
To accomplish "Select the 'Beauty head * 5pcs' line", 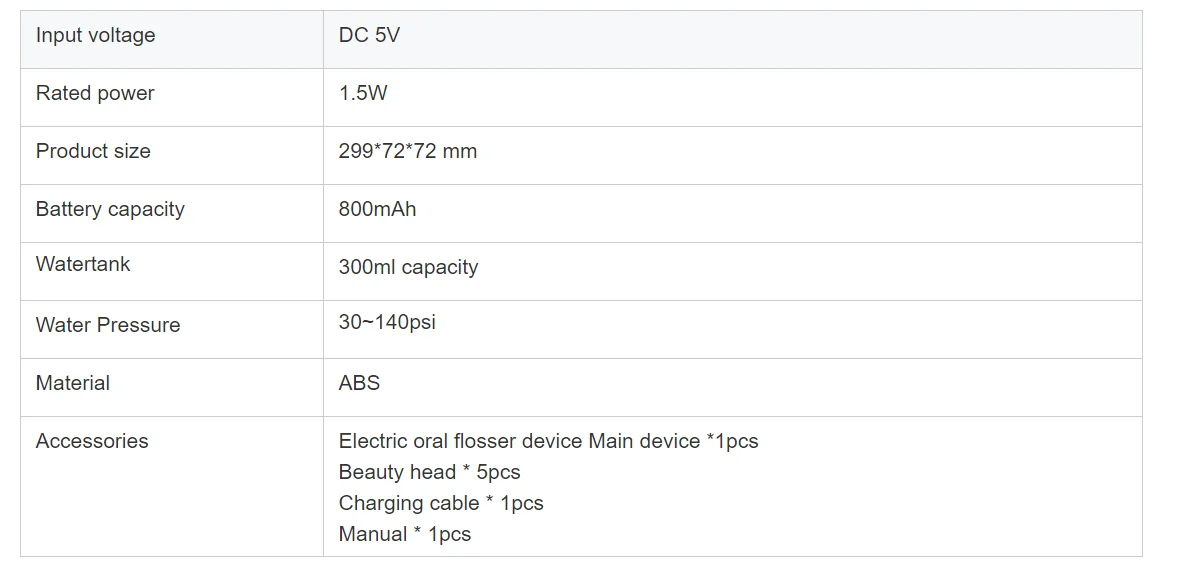I will point(429,473).
